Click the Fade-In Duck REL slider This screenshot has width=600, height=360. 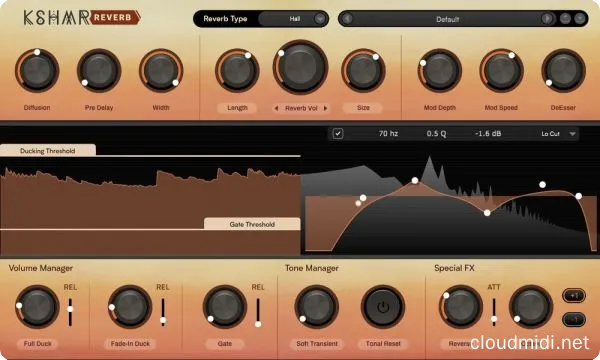pyautogui.click(x=163, y=312)
